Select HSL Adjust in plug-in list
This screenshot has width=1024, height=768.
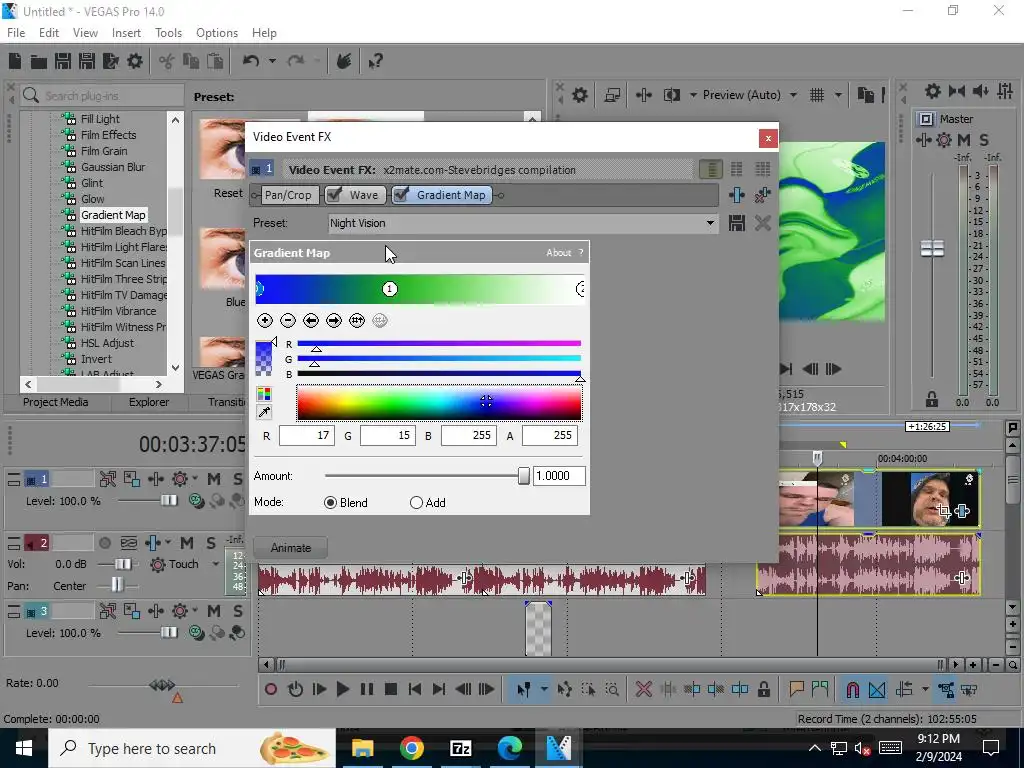point(107,343)
